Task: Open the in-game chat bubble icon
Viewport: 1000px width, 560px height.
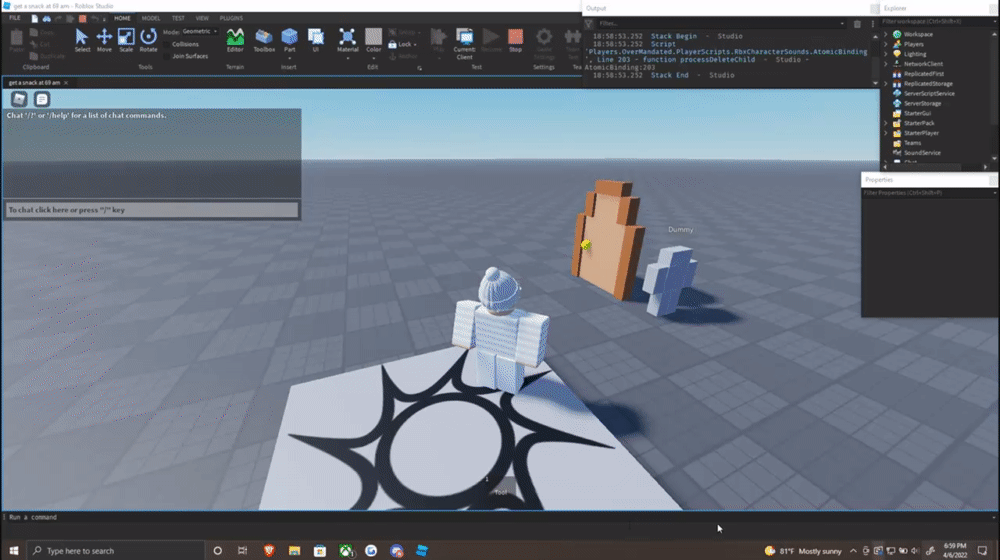Action: (42, 99)
